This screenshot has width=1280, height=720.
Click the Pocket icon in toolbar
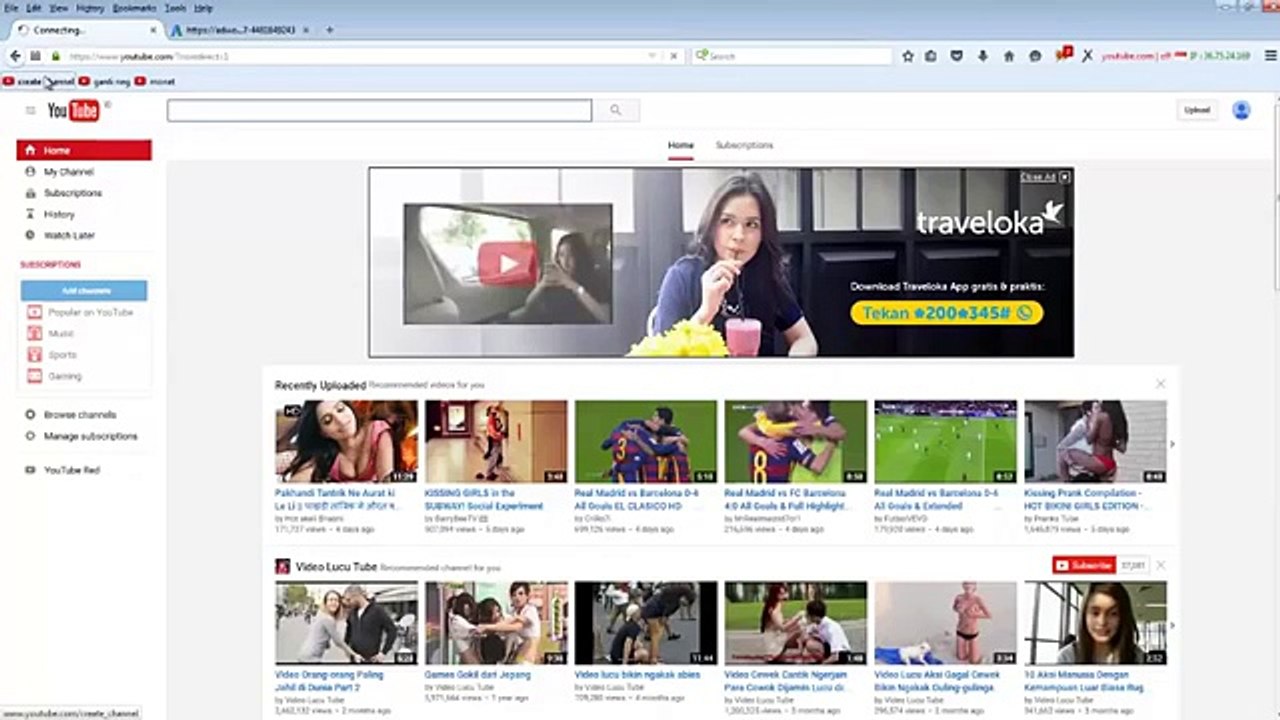coord(957,57)
